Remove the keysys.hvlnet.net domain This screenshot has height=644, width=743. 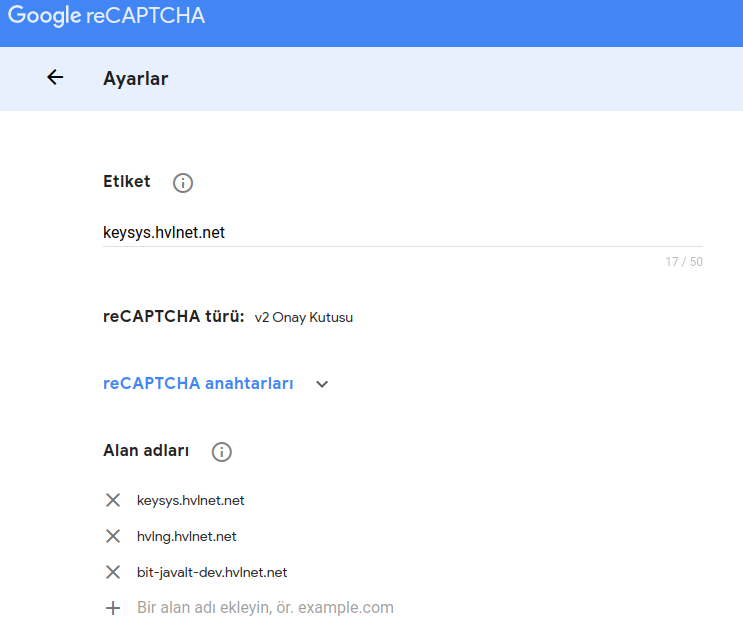[113, 500]
